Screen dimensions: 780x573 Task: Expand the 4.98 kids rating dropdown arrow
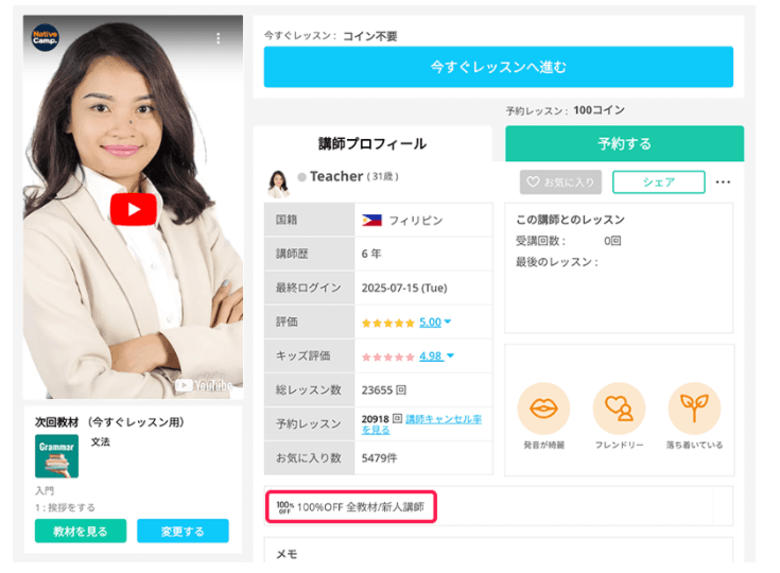pos(450,356)
